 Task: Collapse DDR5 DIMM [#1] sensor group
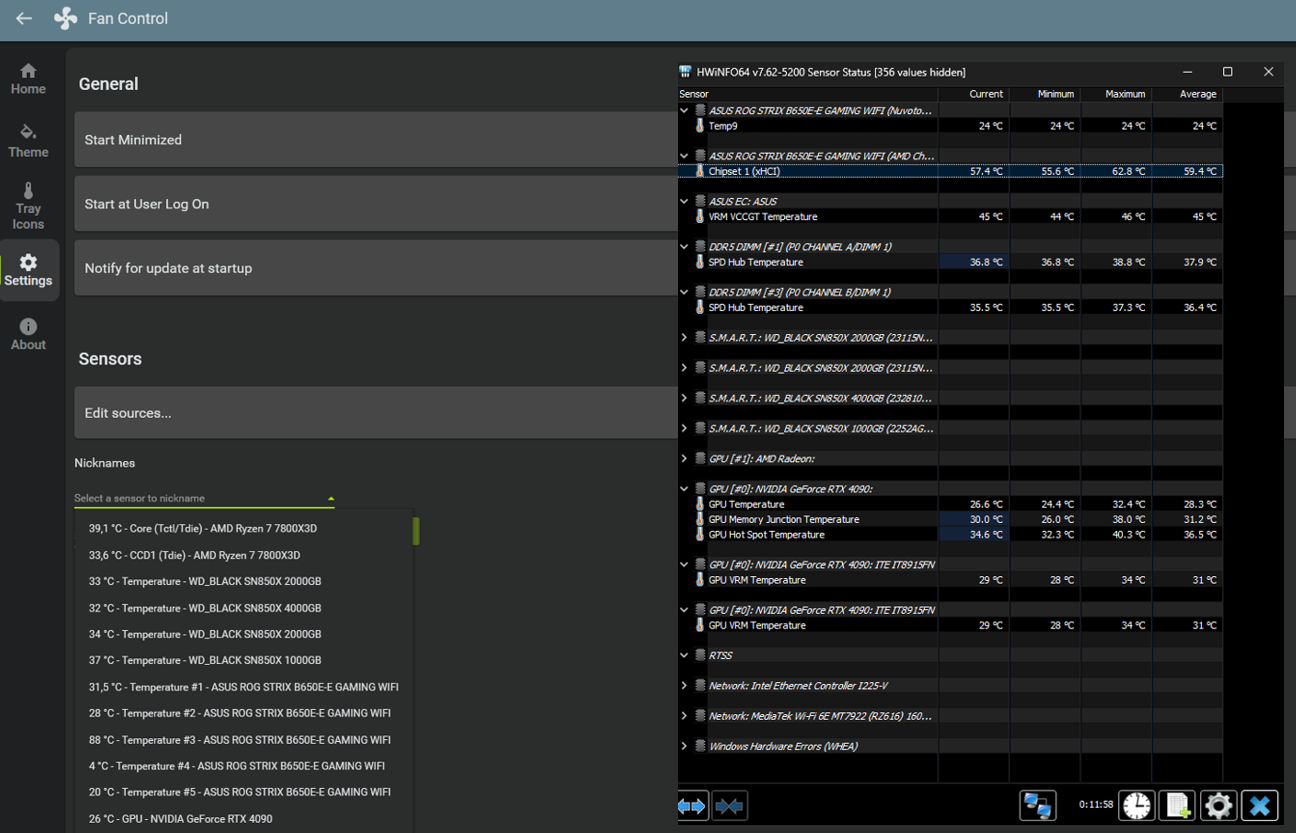pos(684,246)
